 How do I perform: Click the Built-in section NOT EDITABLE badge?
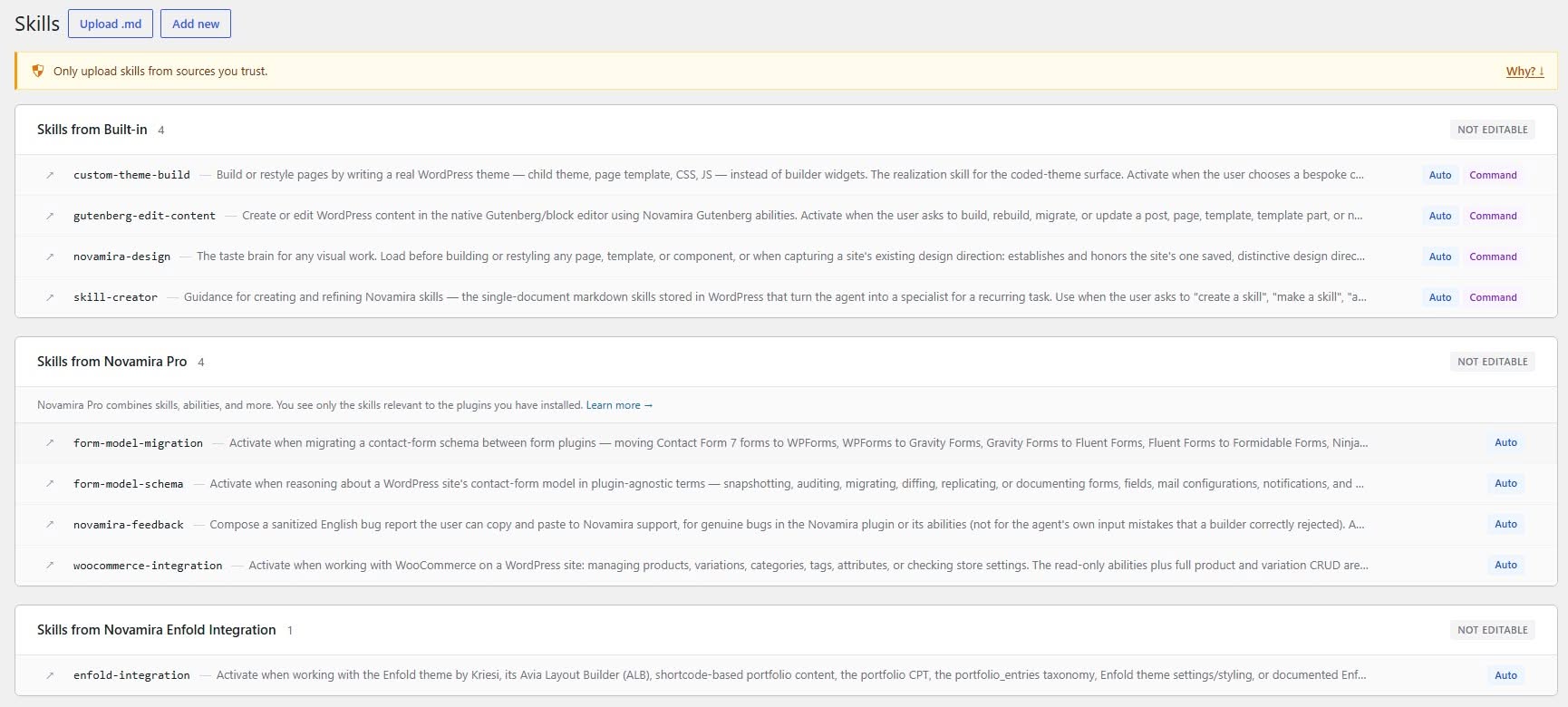tap(1492, 130)
